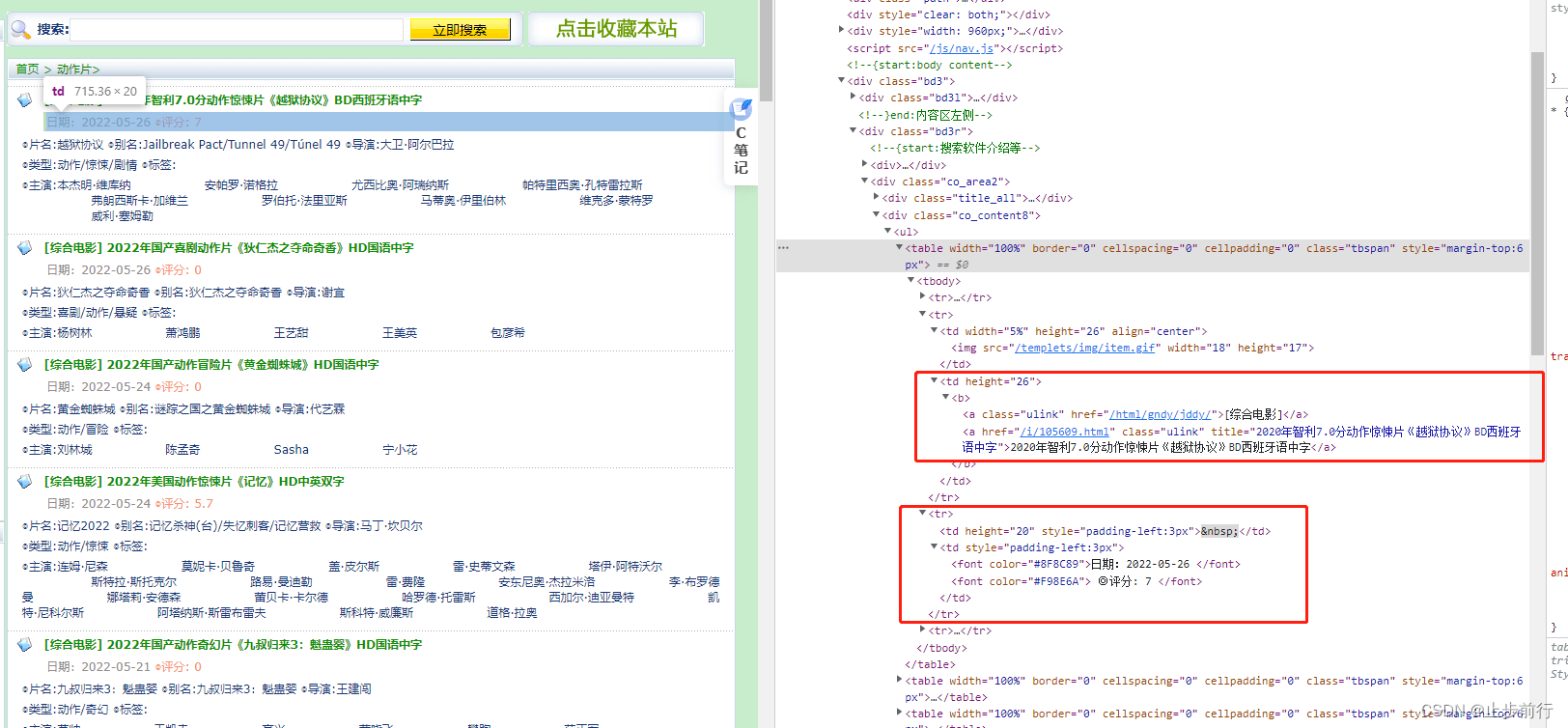Collapse the b element node
Viewport: 1568px width, 728px height.
(x=945, y=398)
